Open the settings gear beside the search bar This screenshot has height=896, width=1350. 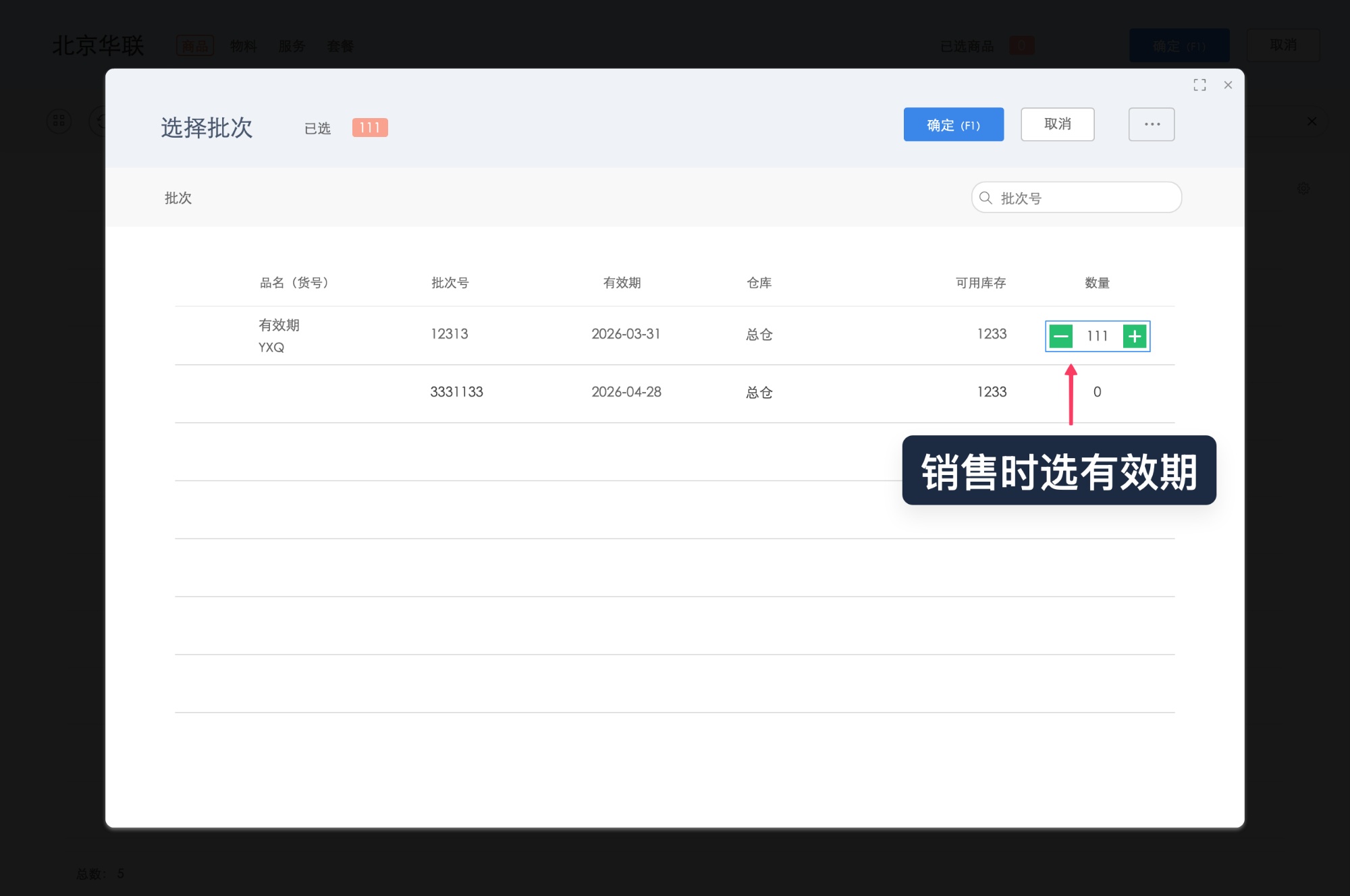(x=1304, y=188)
